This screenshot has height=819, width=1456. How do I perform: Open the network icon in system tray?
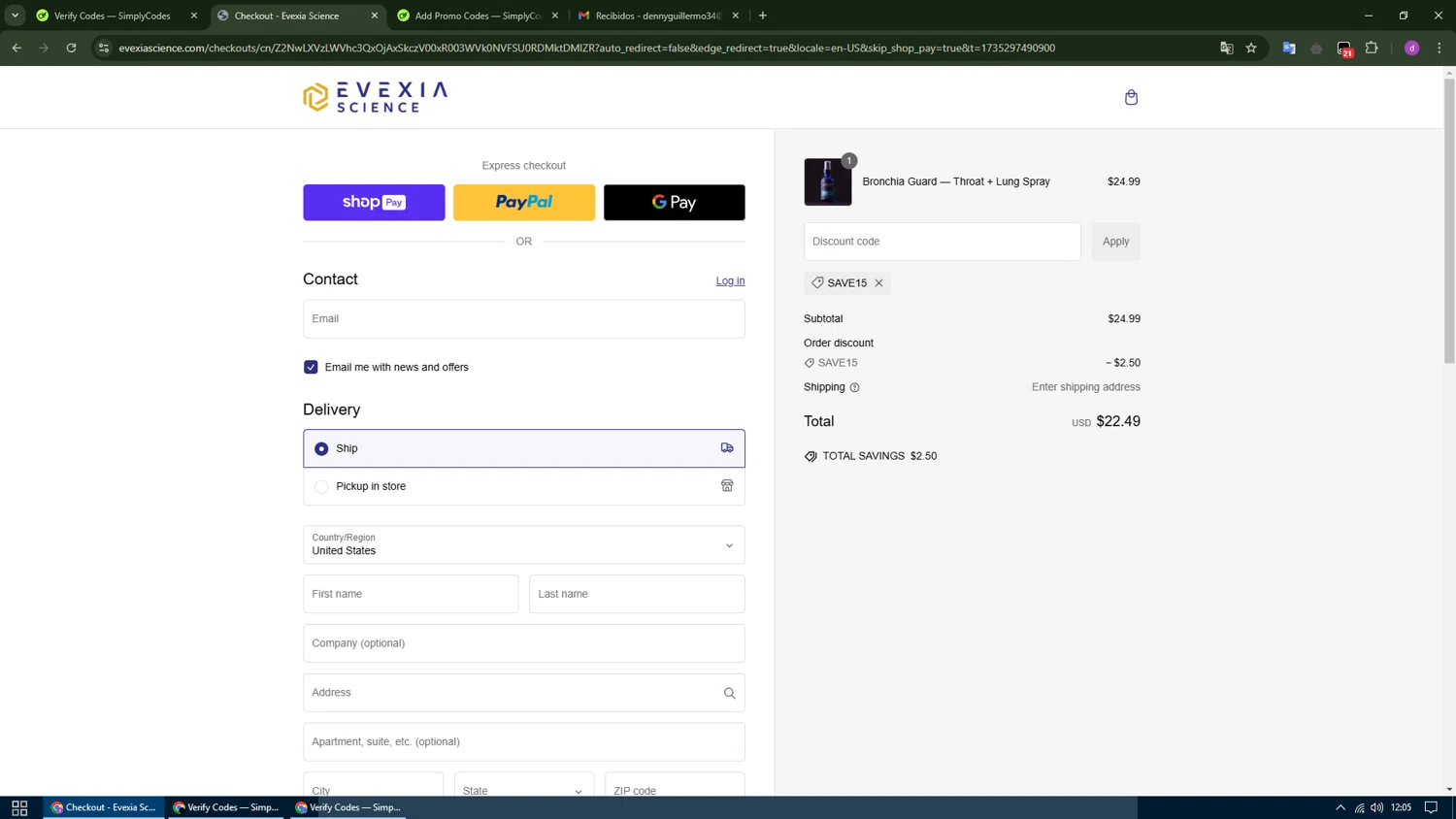(x=1360, y=807)
